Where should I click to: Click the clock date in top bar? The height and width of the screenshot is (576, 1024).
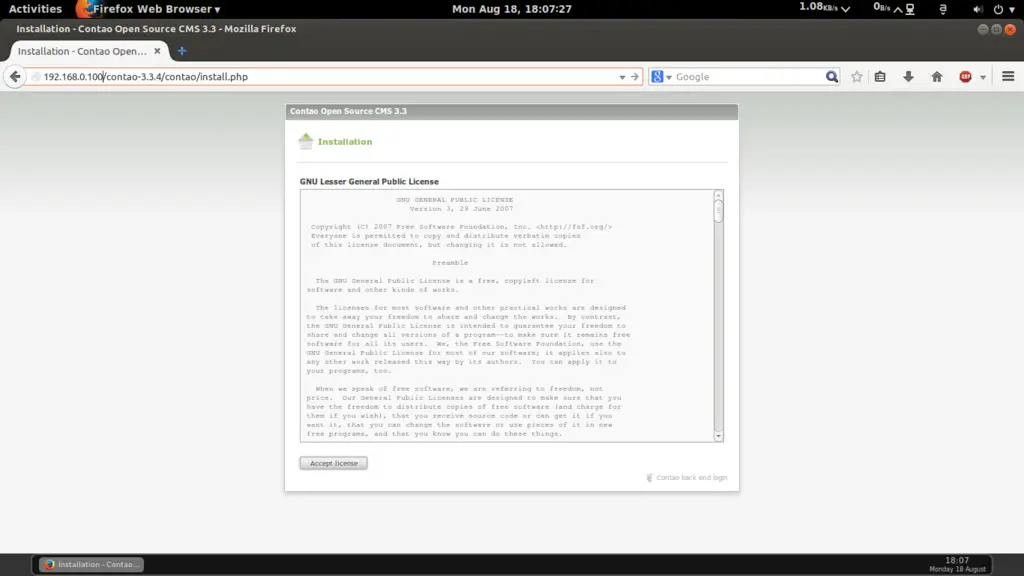[x=511, y=8]
